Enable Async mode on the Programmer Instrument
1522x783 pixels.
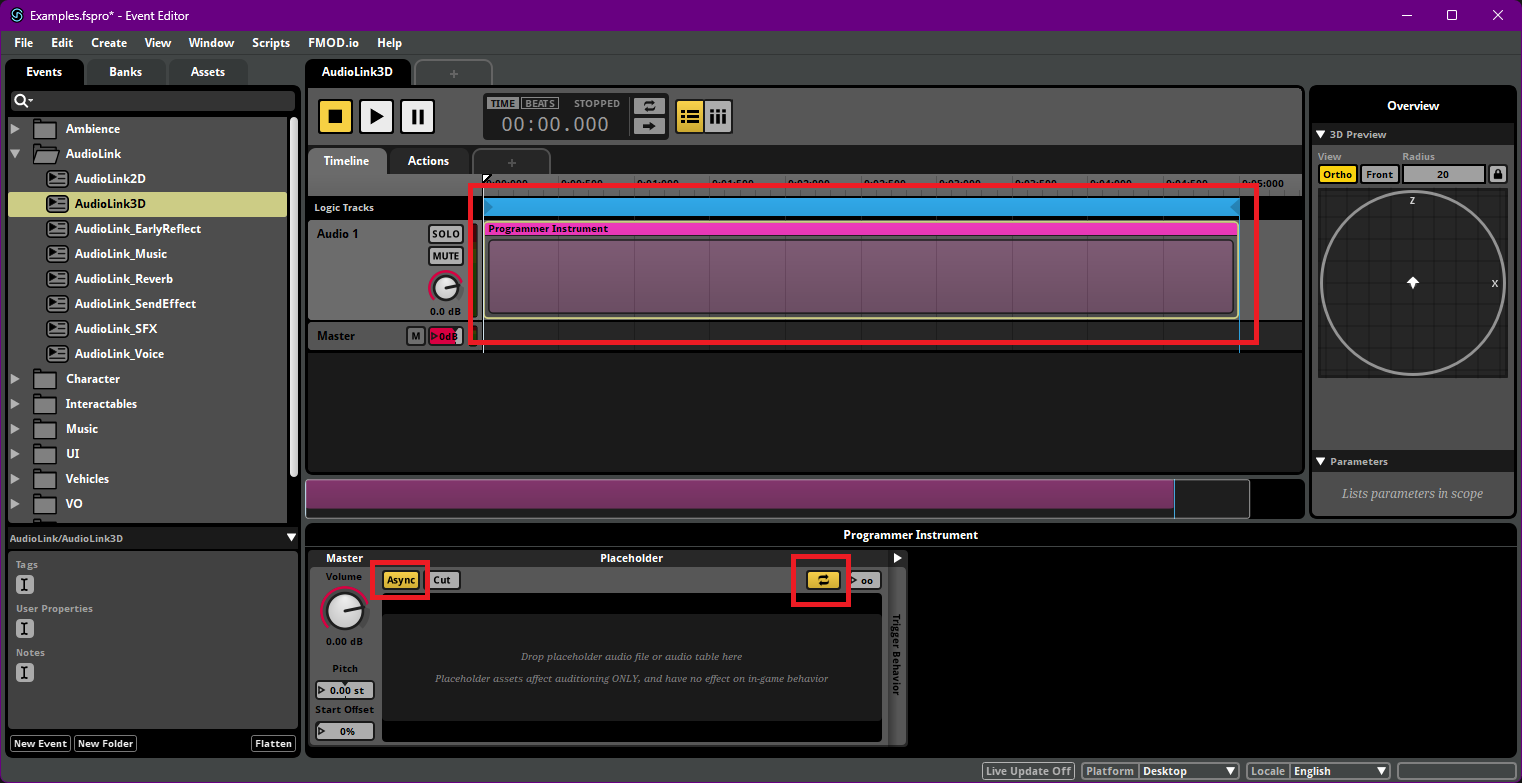(400, 579)
